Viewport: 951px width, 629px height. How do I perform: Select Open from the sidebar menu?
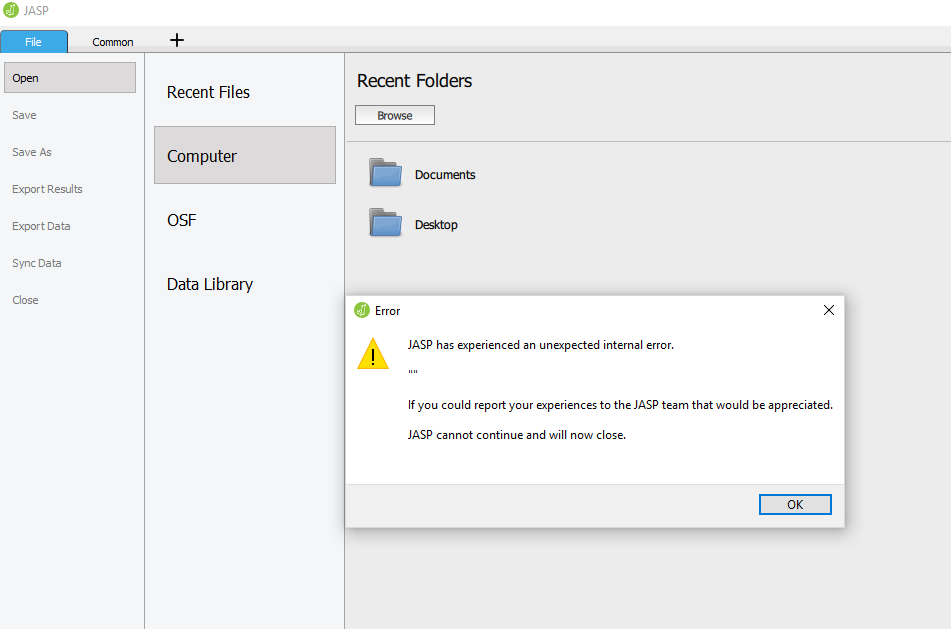point(25,77)
